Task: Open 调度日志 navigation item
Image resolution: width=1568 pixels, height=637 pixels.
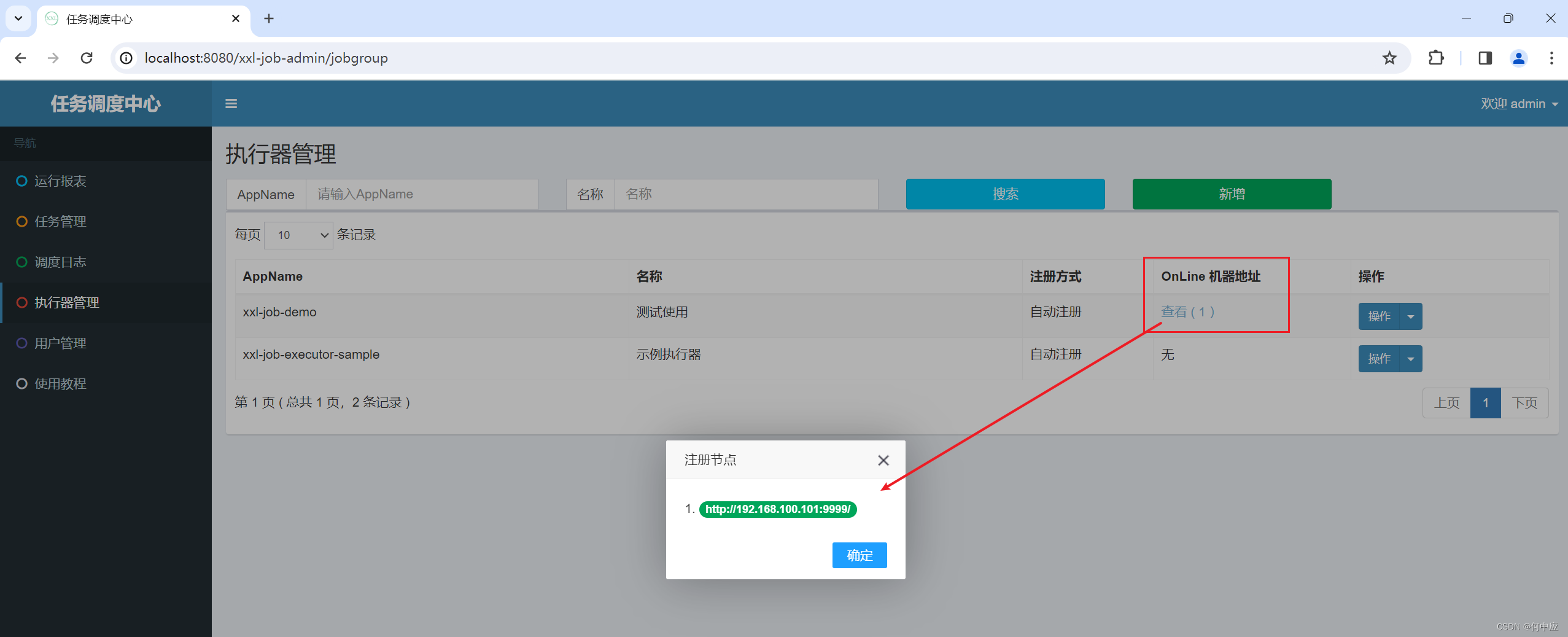Action: click(x=106, y=262)
